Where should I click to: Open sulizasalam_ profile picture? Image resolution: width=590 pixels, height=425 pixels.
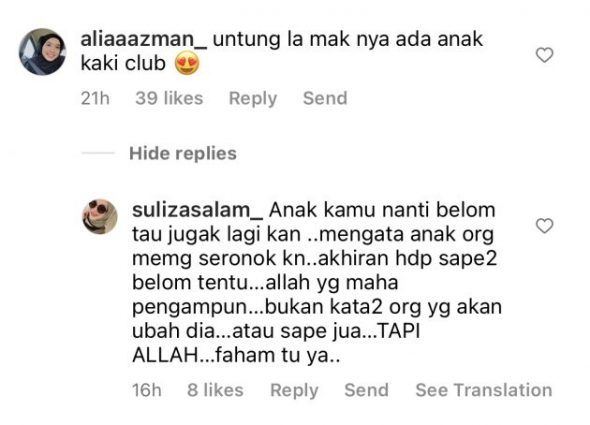tap(100, 216)
